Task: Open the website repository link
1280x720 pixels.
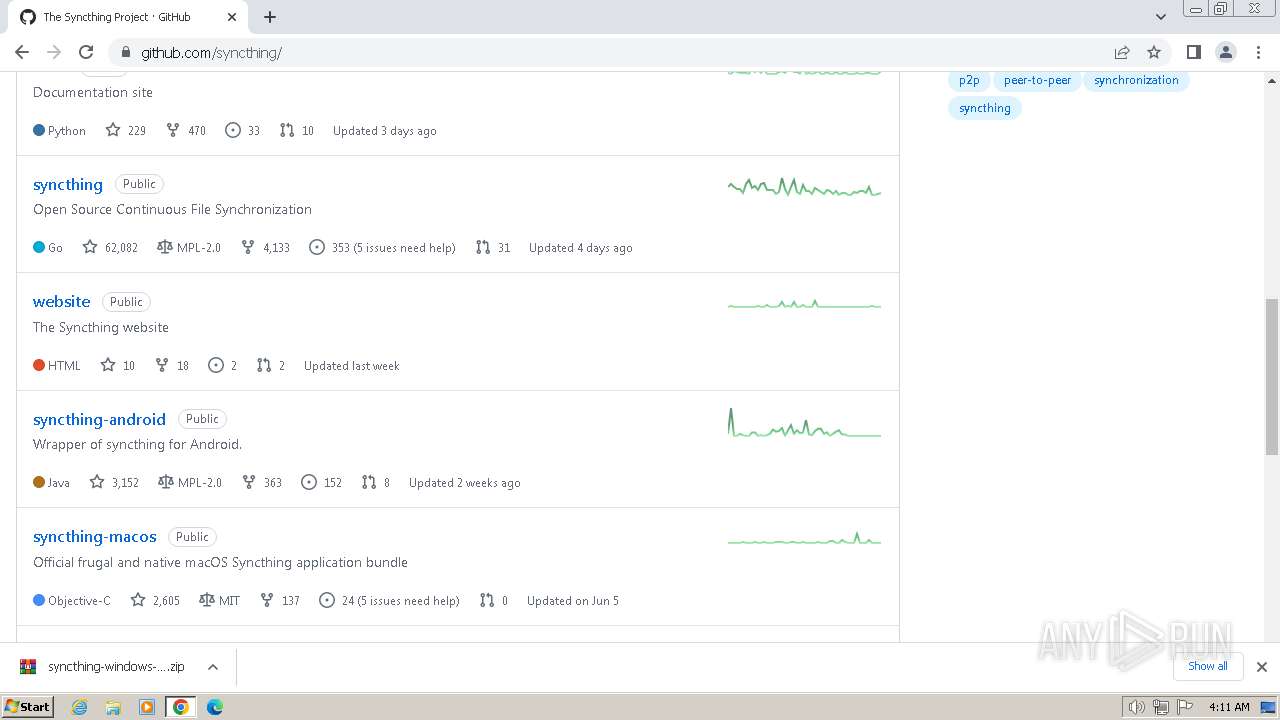Action: tap(61, 301)
